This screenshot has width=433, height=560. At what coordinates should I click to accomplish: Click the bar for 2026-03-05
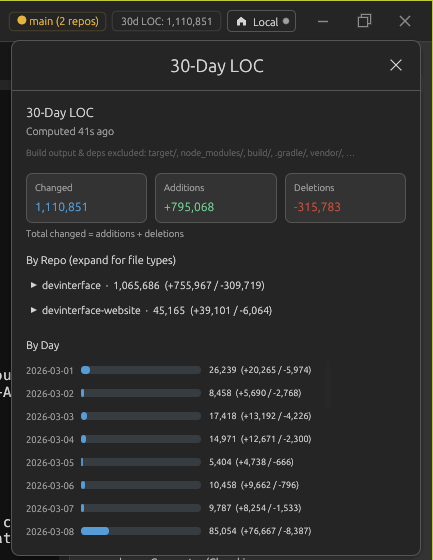(x=141, y=462)
